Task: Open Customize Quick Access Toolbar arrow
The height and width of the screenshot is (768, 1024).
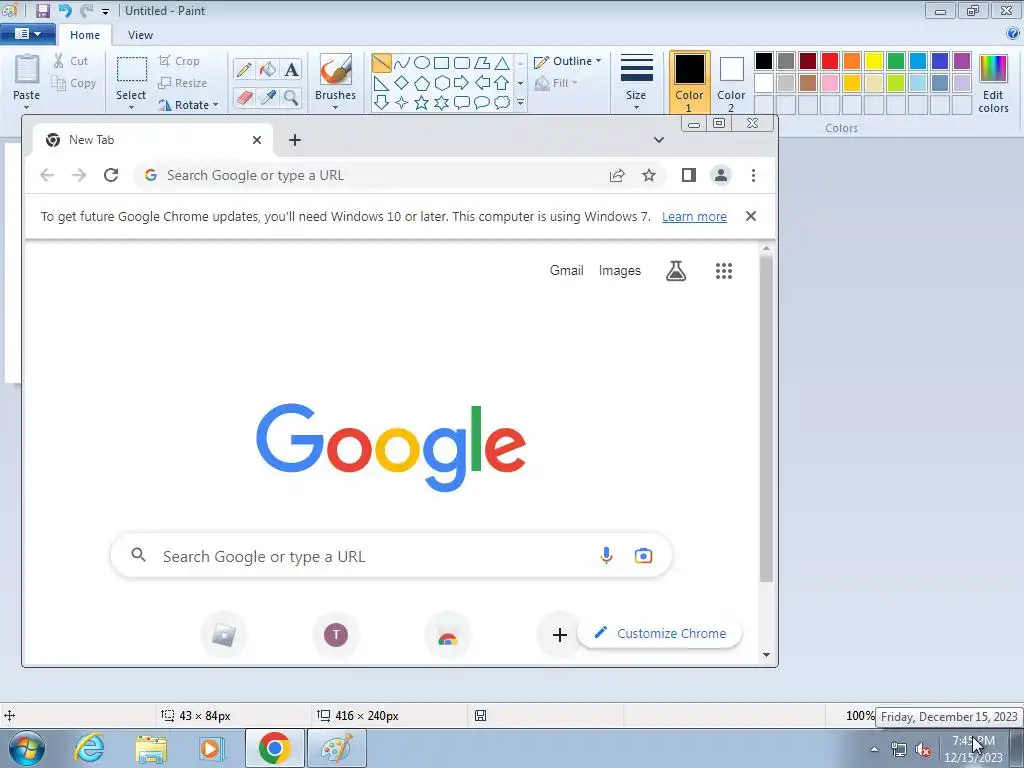Action: click(105, 11)
